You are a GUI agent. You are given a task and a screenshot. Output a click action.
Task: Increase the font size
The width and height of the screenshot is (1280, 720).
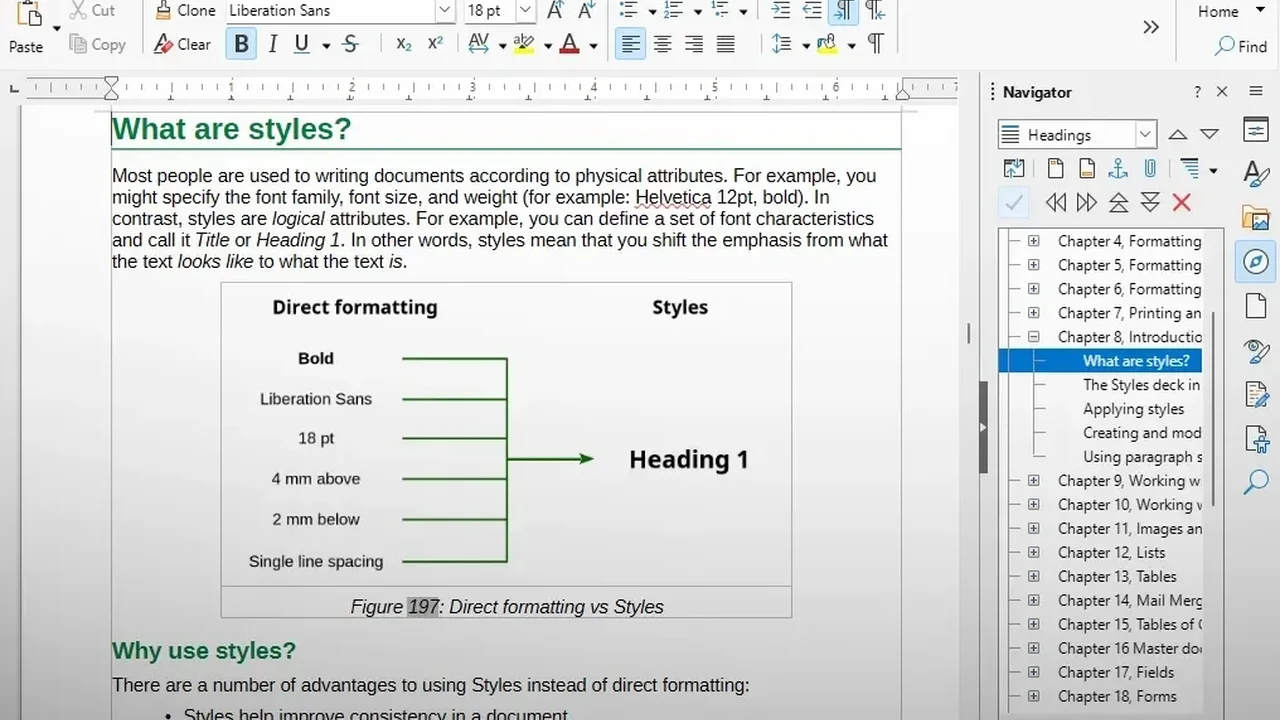click(556, 11)
